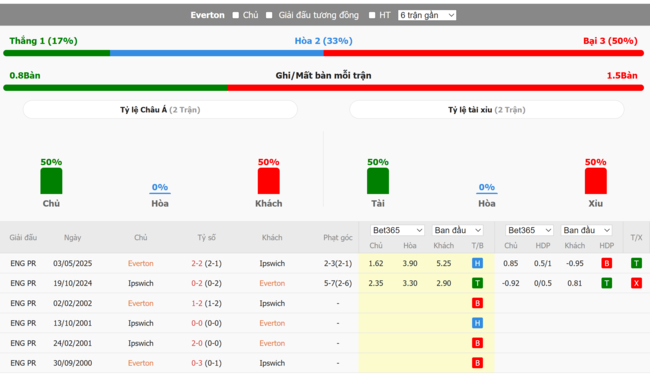Open the 2-2 (2-1) score link
The image size is (650, 379).
[206, 263]
